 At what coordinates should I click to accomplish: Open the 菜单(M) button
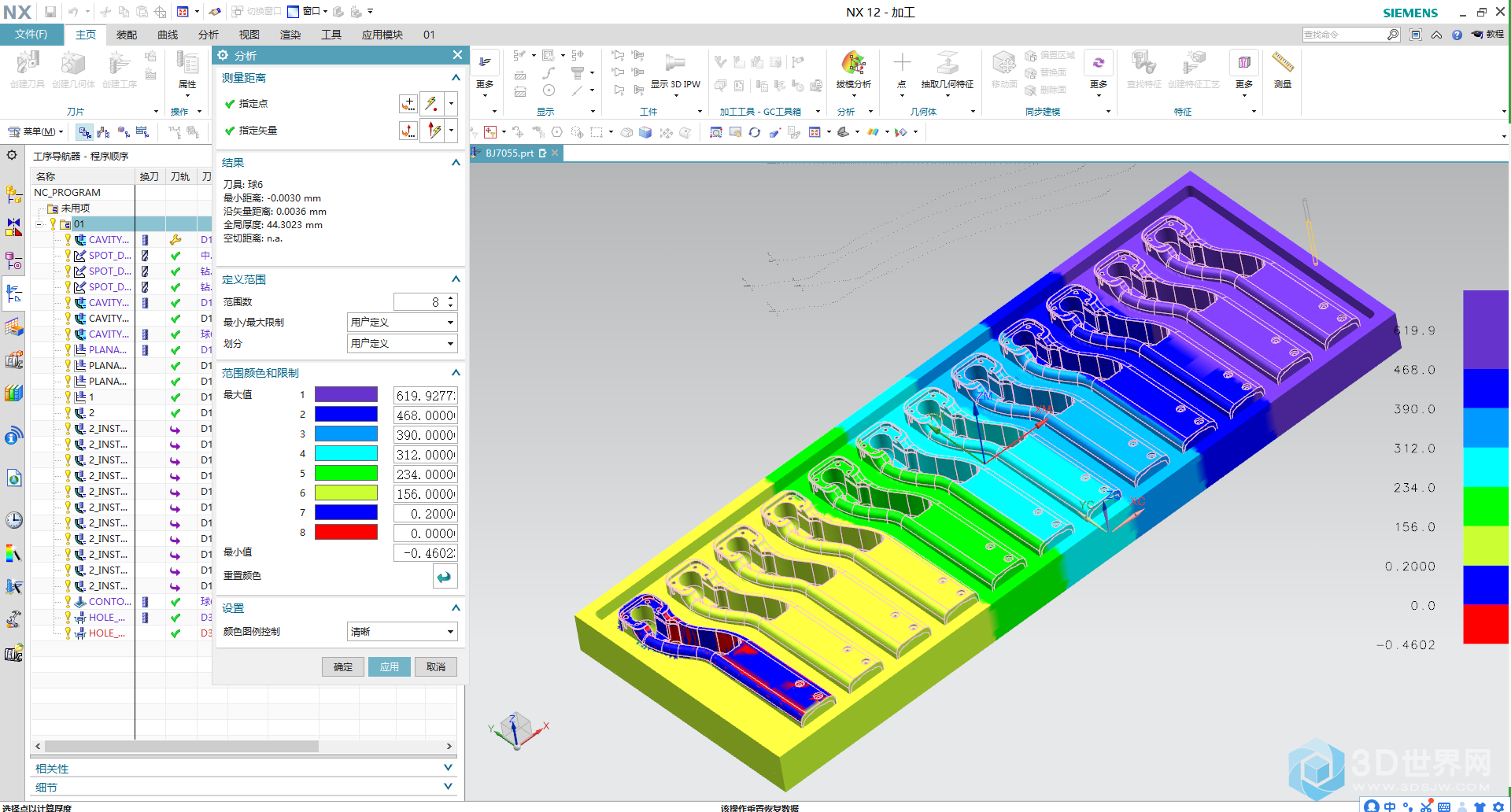pos(35,132)
